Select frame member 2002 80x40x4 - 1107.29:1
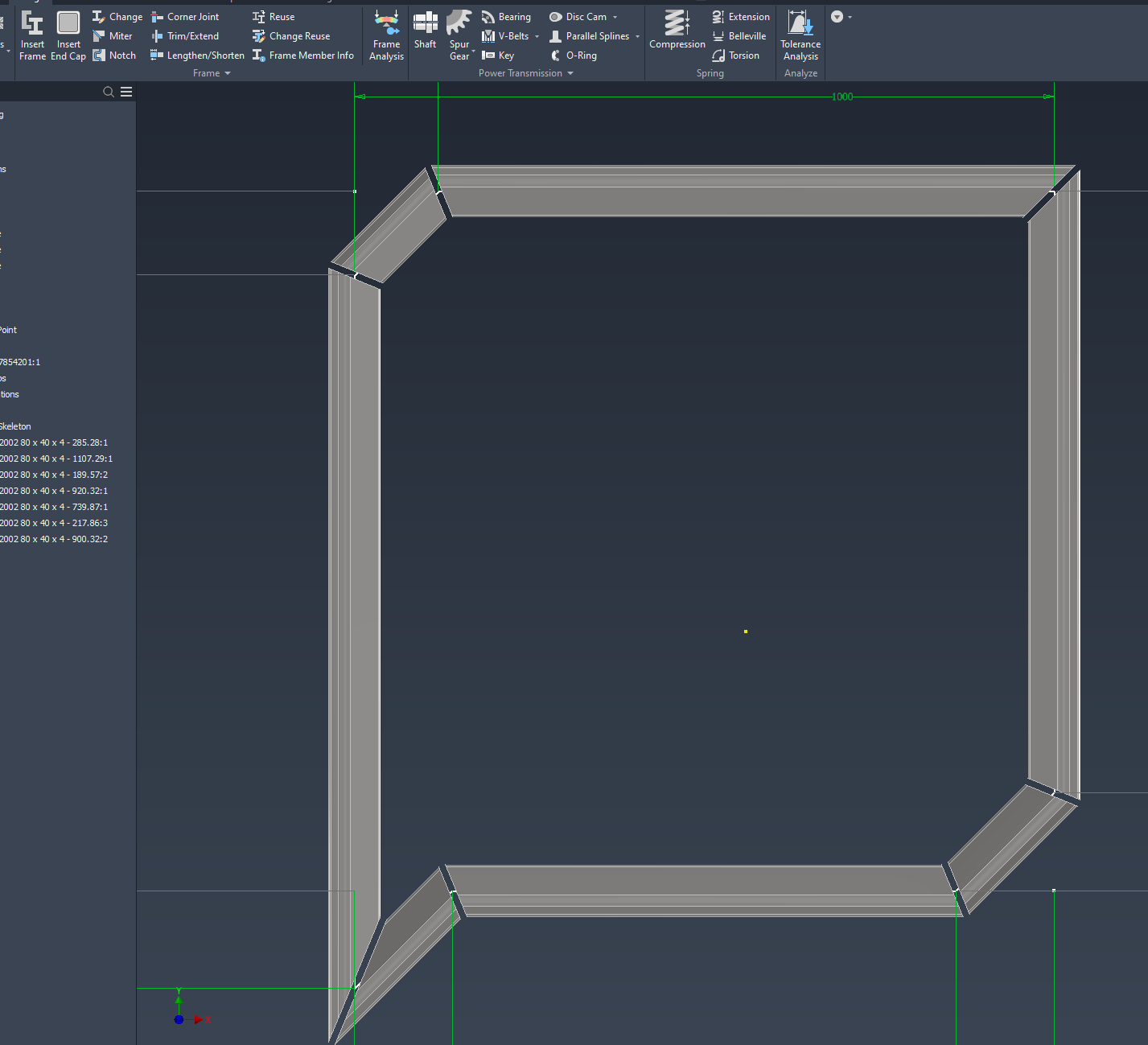The image size is (1148, 1045). pyautogui.click(x=56, y=459)
